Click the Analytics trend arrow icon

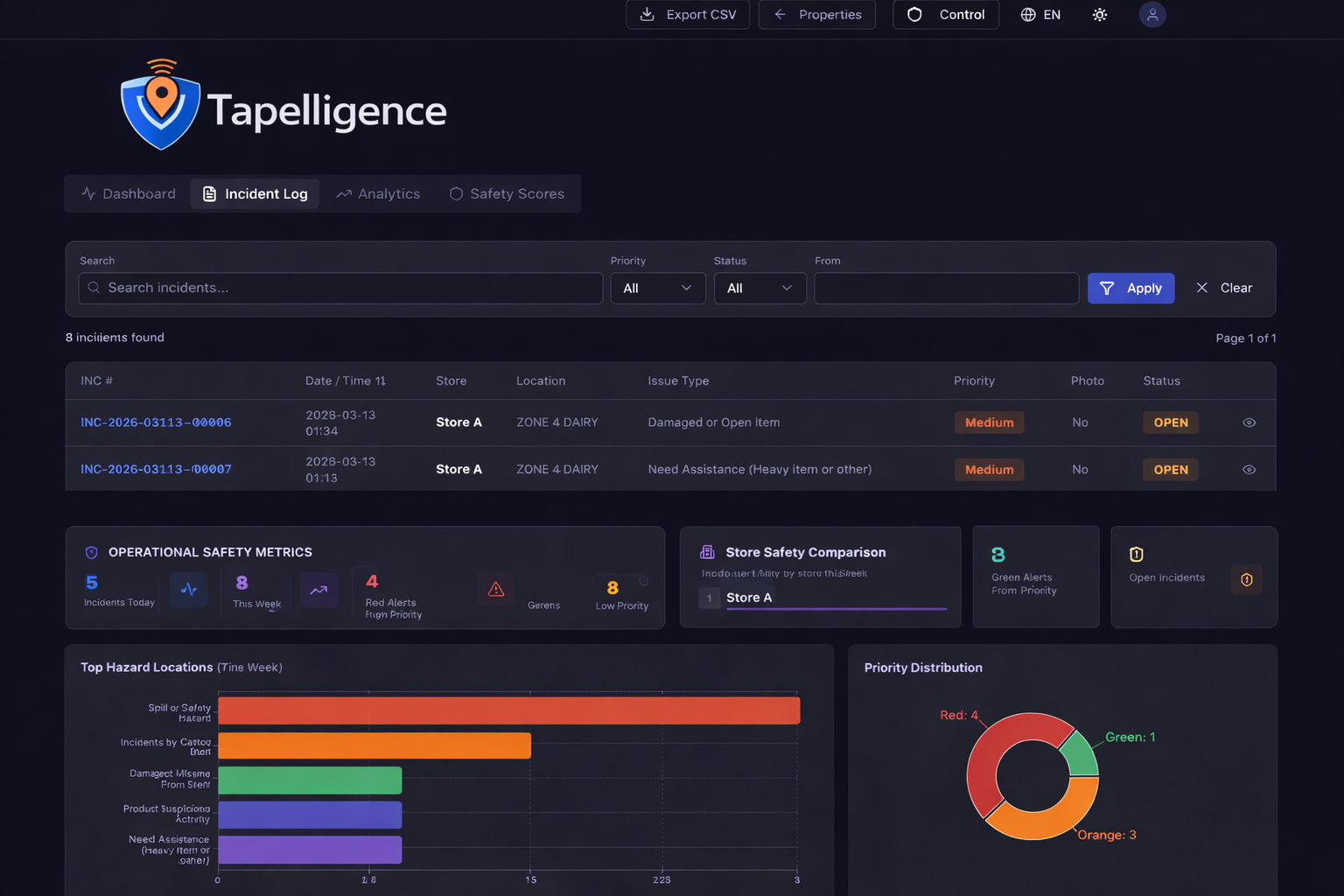point(344,194)
